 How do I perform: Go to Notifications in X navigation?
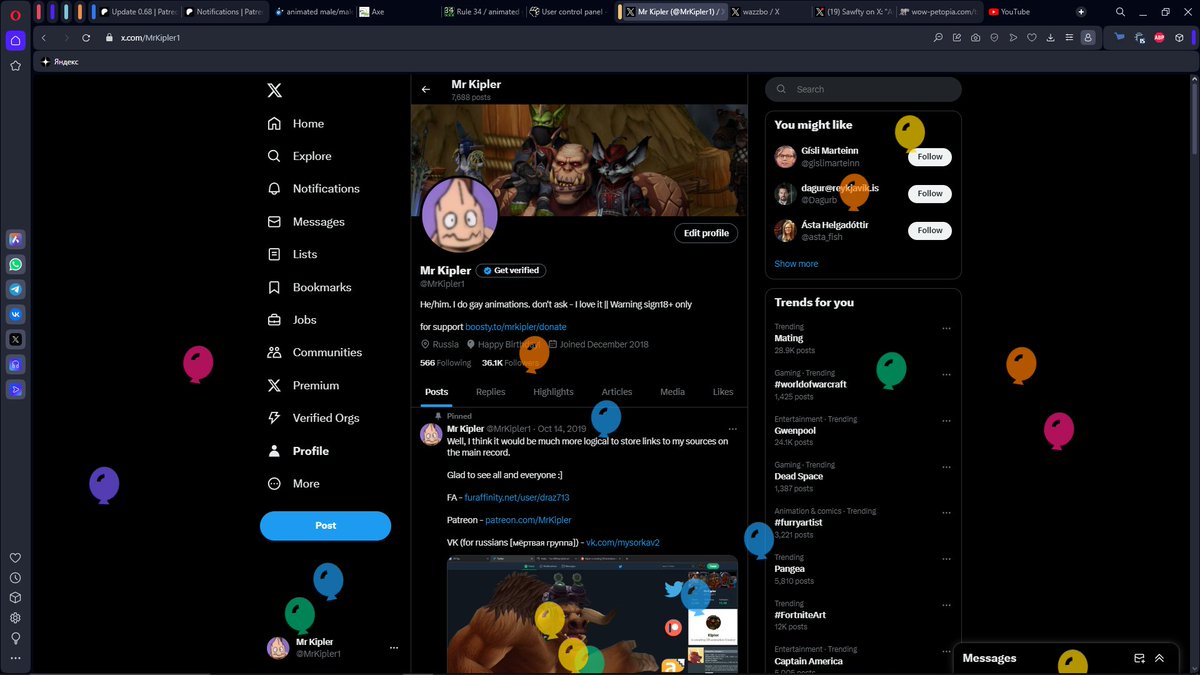click(313, 189)
